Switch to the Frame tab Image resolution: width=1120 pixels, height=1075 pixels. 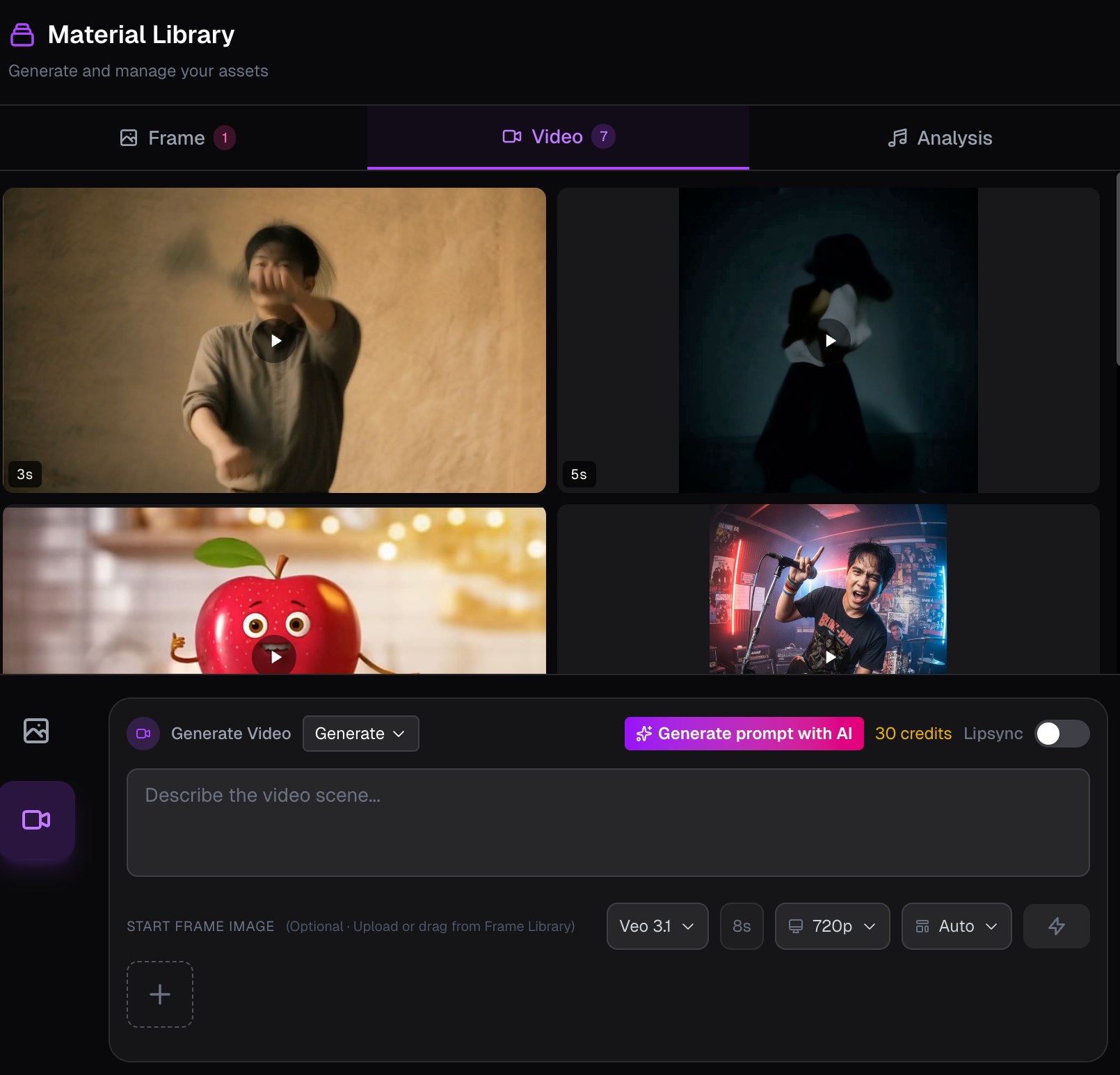point(177,138)
